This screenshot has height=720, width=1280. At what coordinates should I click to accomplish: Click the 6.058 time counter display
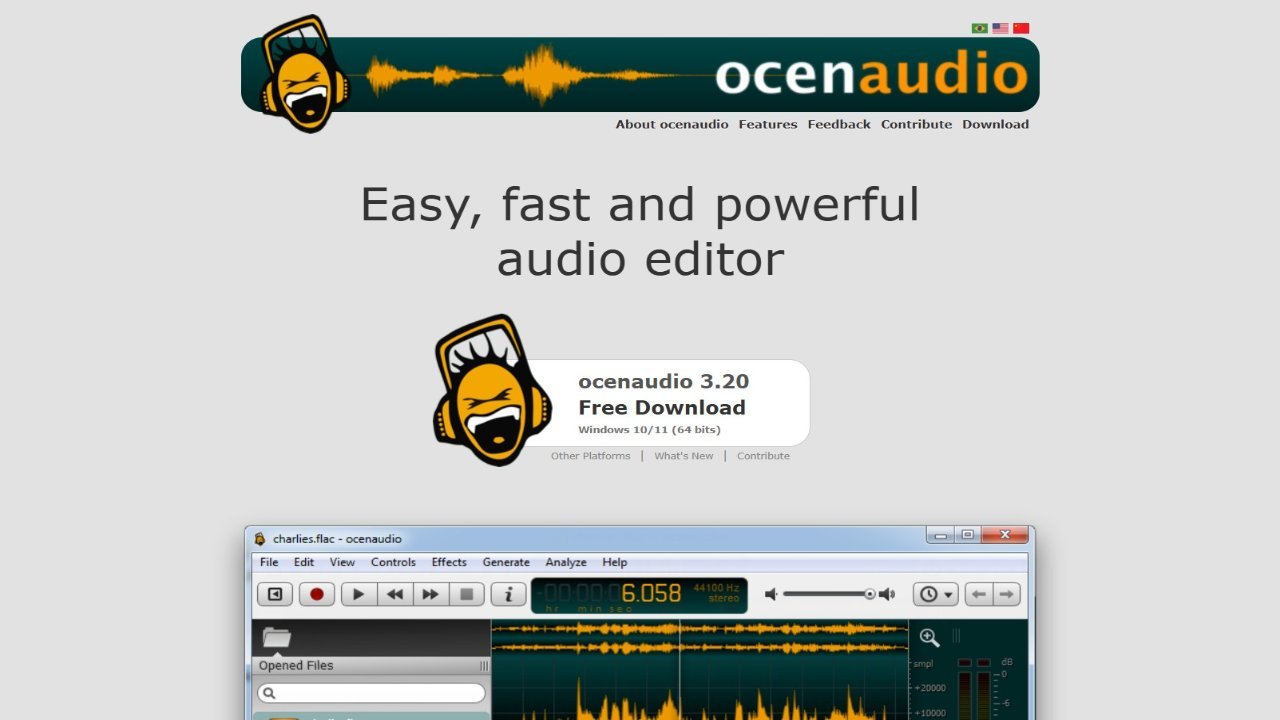tap(651, 593)
